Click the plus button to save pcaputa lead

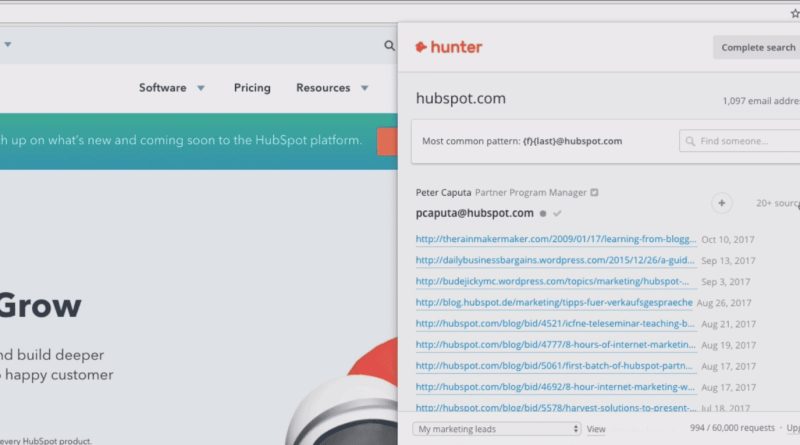(721, 203)
